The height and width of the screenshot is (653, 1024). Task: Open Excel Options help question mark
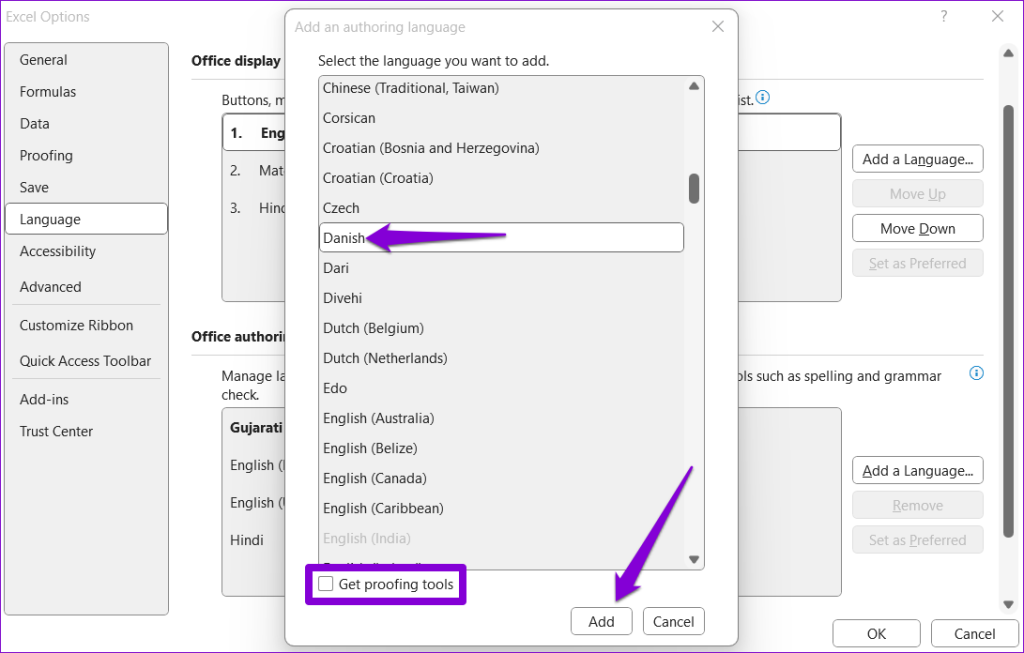point(944,16)
